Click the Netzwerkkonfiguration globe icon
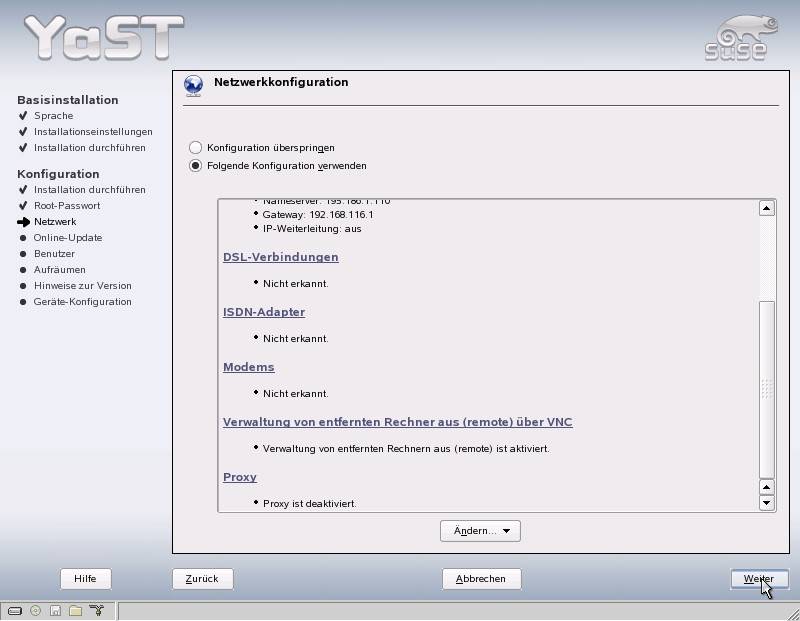The width and height of the screenshot is (800, 621). click(x=193, y=86)
